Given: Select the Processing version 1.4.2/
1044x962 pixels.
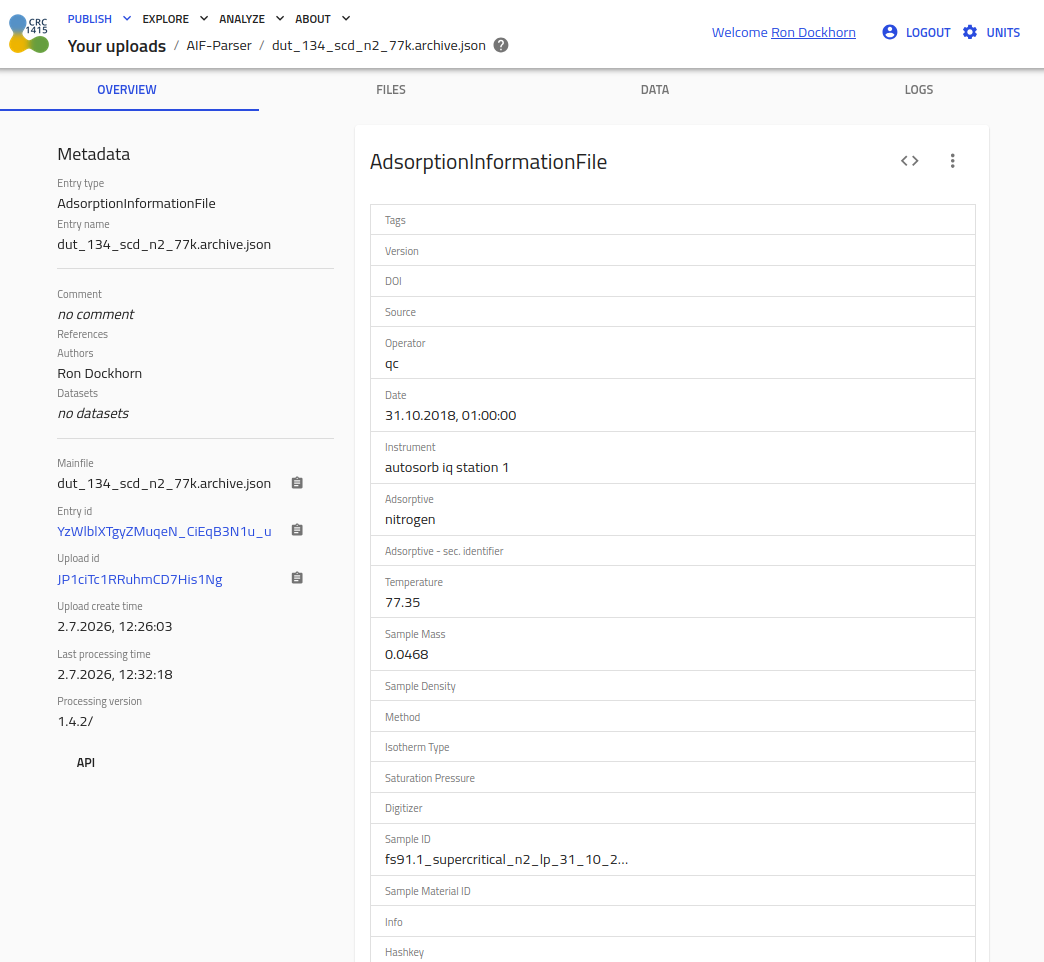Looking at the screenshot, I should click(x=75, y=722).
